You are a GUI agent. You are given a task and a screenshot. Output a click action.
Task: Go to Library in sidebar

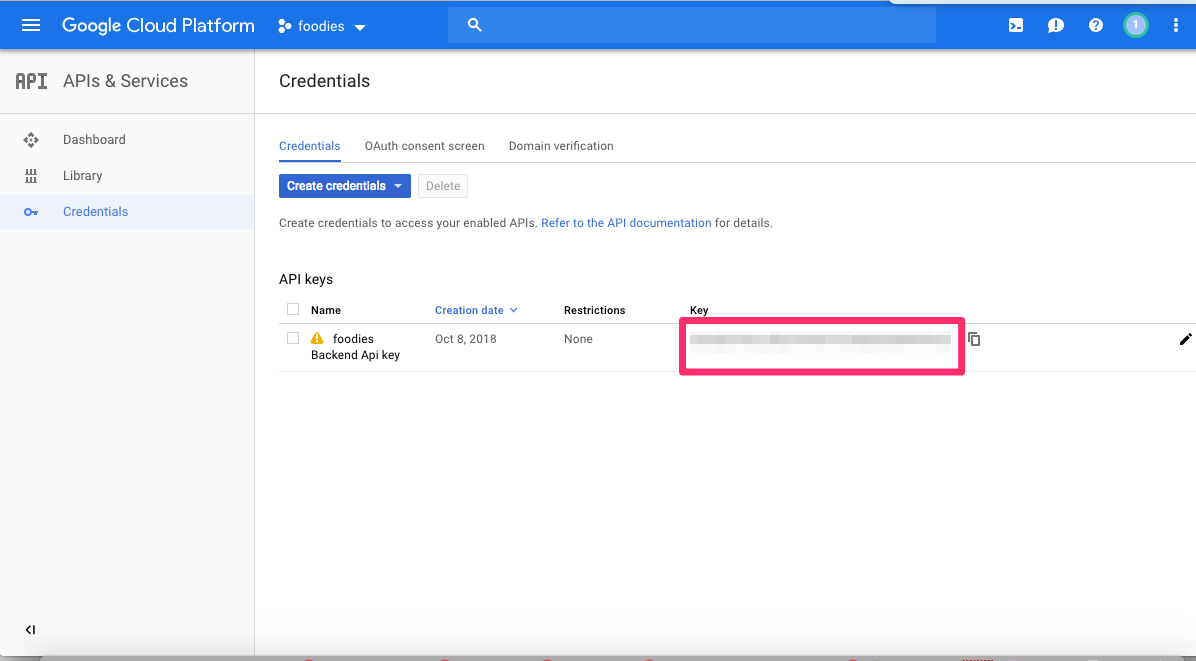pos(82,176)
